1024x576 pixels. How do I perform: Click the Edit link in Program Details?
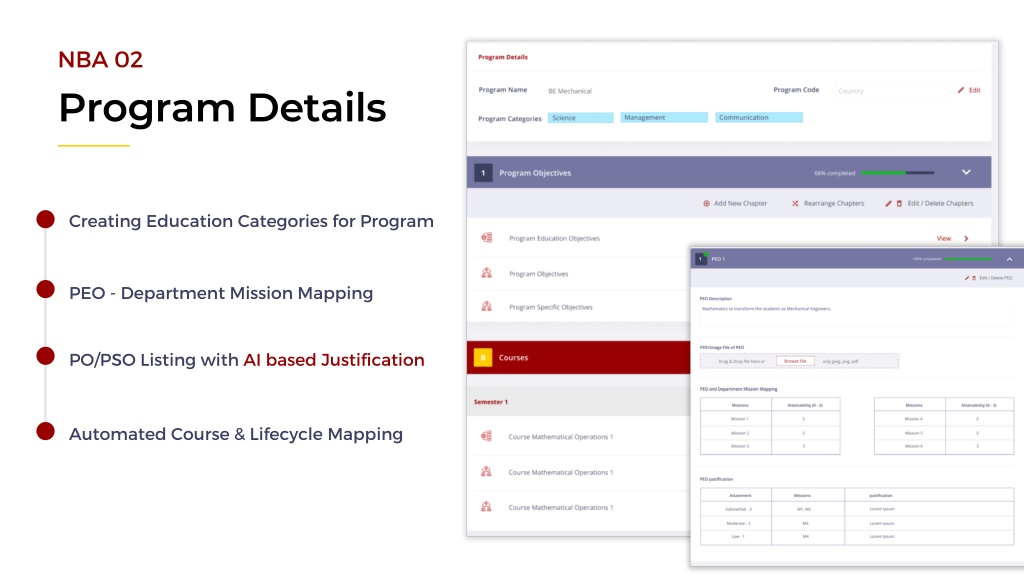coord(974,90)
